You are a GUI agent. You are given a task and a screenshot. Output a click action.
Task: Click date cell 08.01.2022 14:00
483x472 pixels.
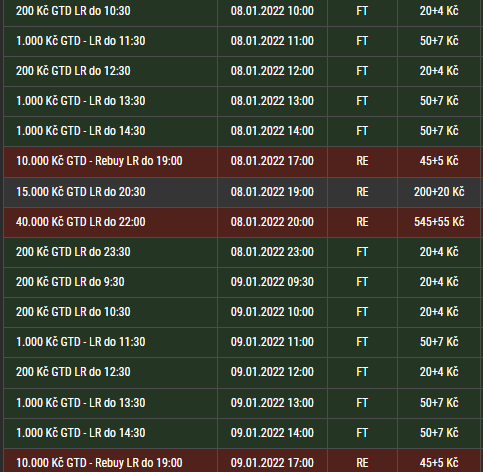click(x=272, y=131)
